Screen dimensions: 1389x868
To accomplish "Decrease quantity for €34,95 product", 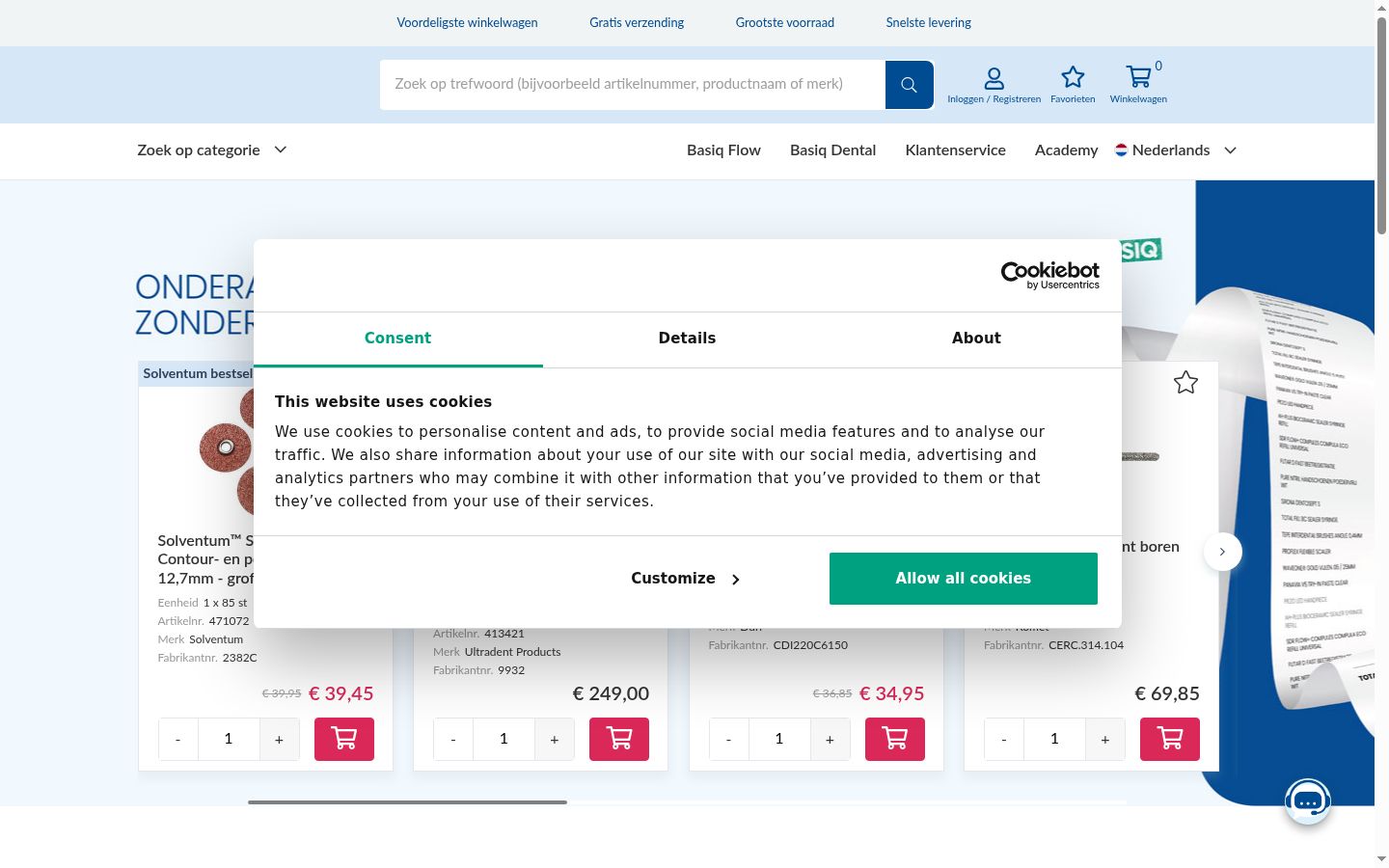I will 728,739.
